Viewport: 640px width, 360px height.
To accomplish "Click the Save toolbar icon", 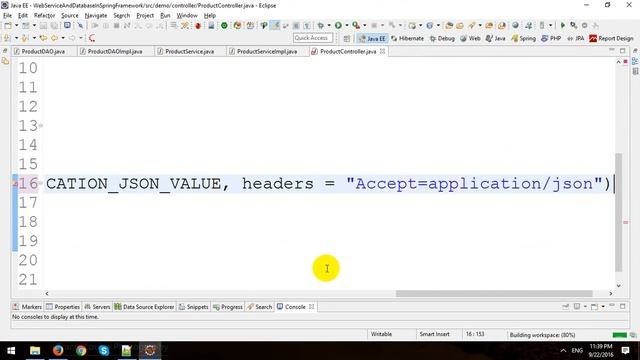I will 43,25.
